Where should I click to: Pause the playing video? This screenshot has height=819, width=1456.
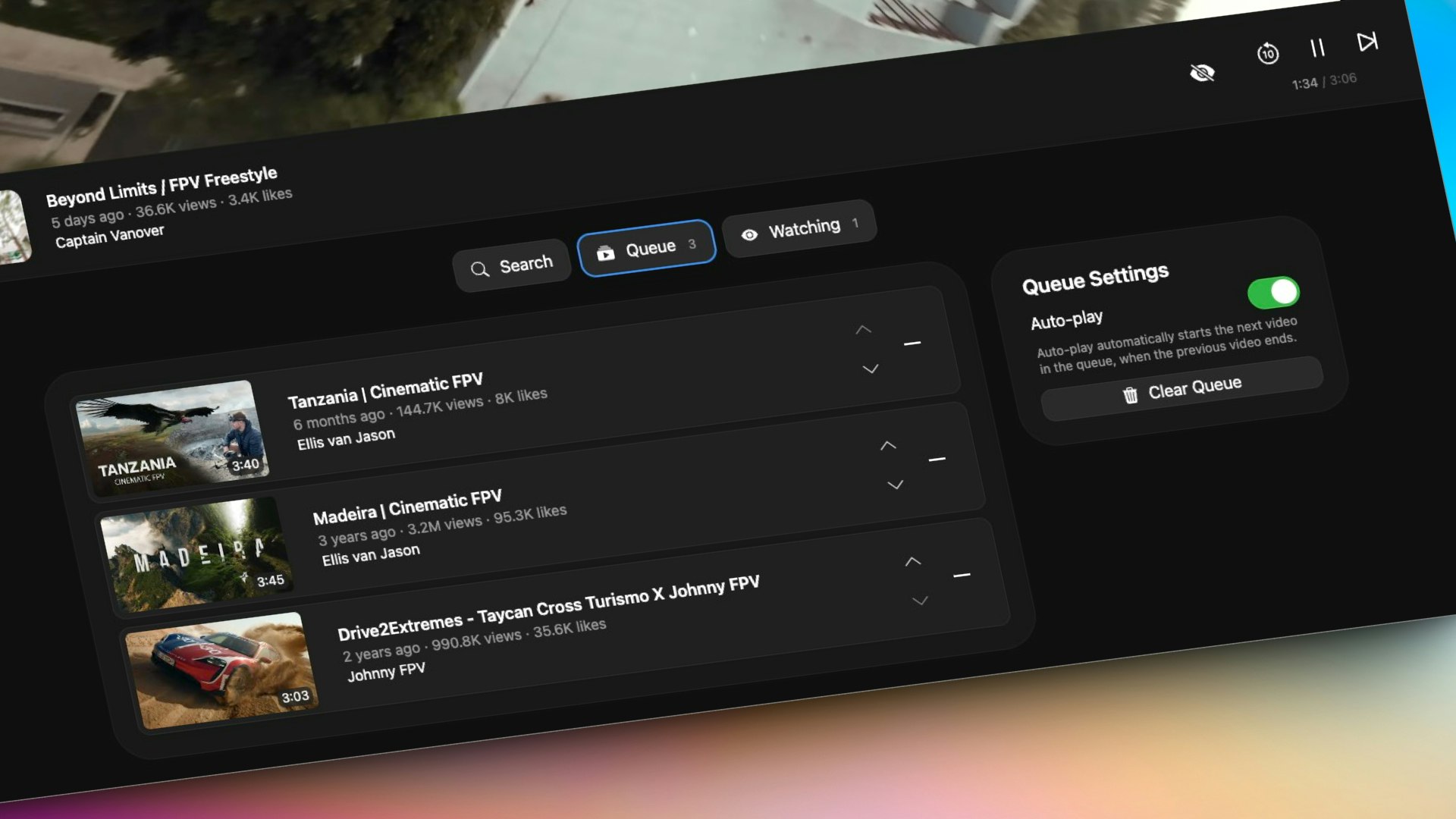pos(1318,48)
